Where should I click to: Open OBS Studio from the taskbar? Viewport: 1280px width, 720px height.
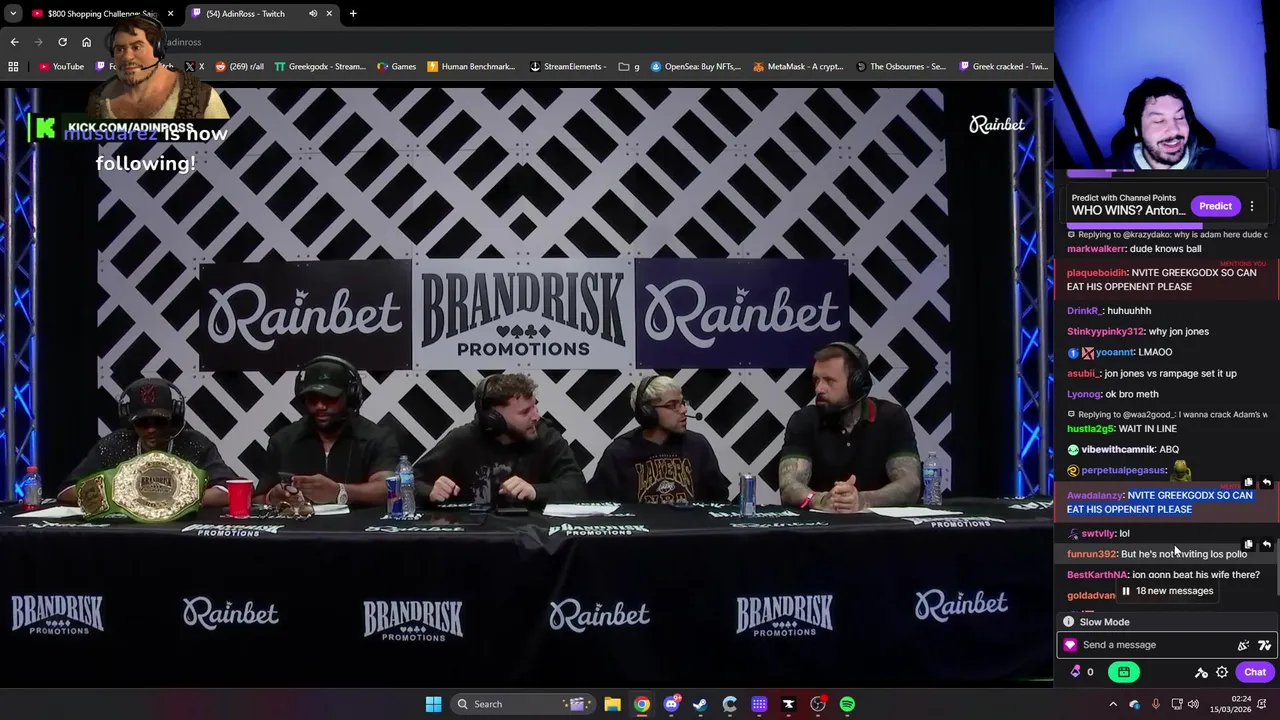coord(818,704)
